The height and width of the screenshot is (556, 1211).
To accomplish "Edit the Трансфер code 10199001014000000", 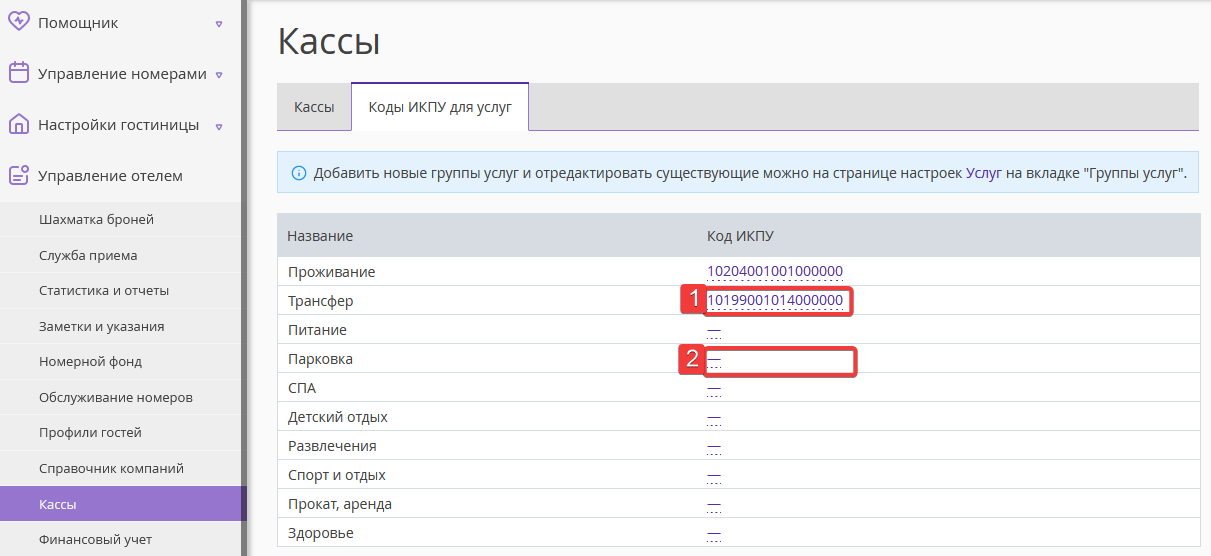I will point(775,300).
